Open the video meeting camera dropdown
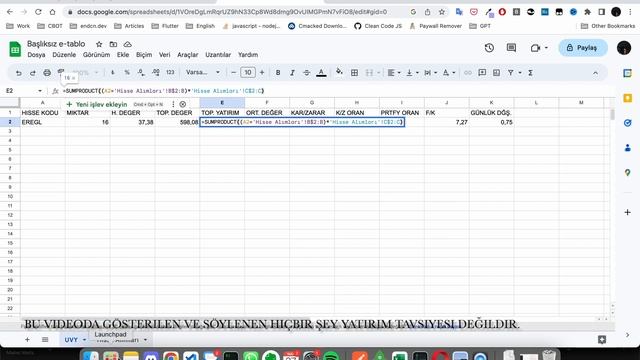This screenshot has width=640, height=360. (x=539, y=48)
